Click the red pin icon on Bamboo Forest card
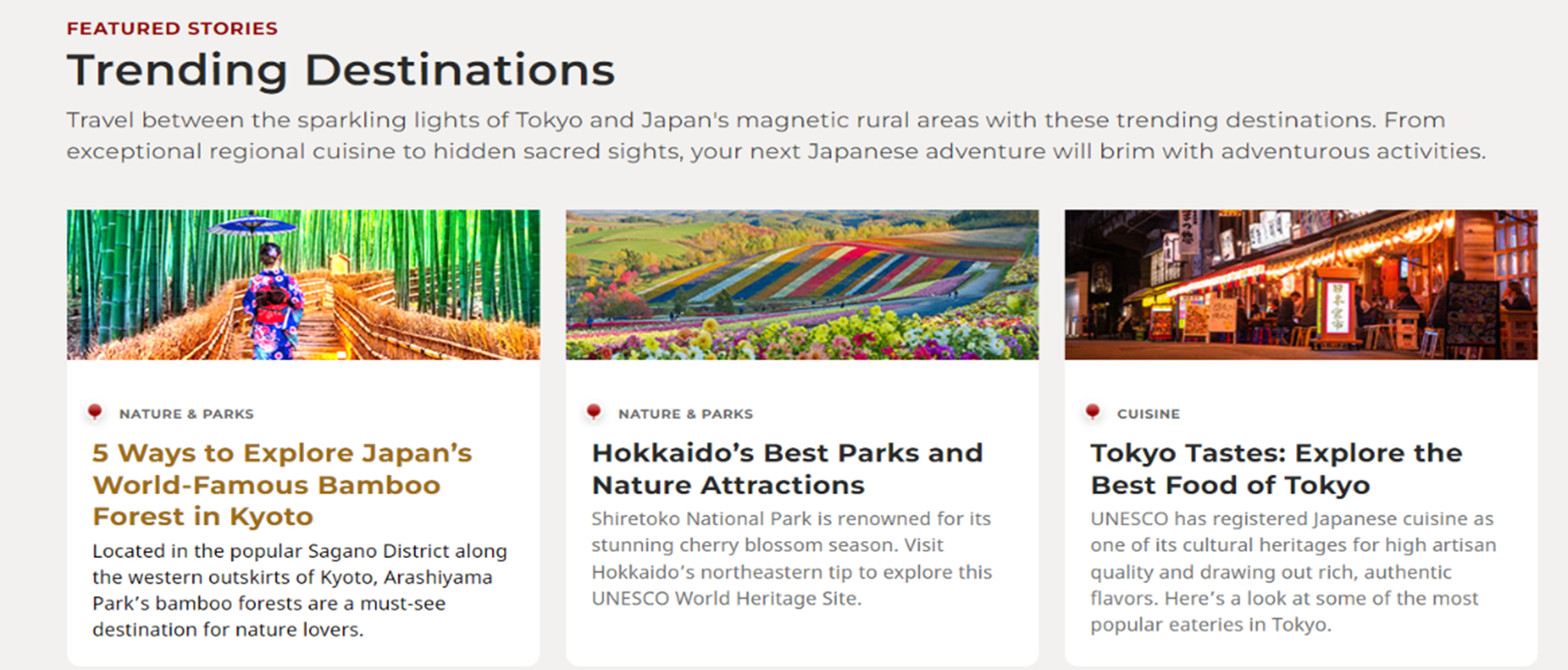This screenshot has height=670, width=1568. tap(95, 412)
